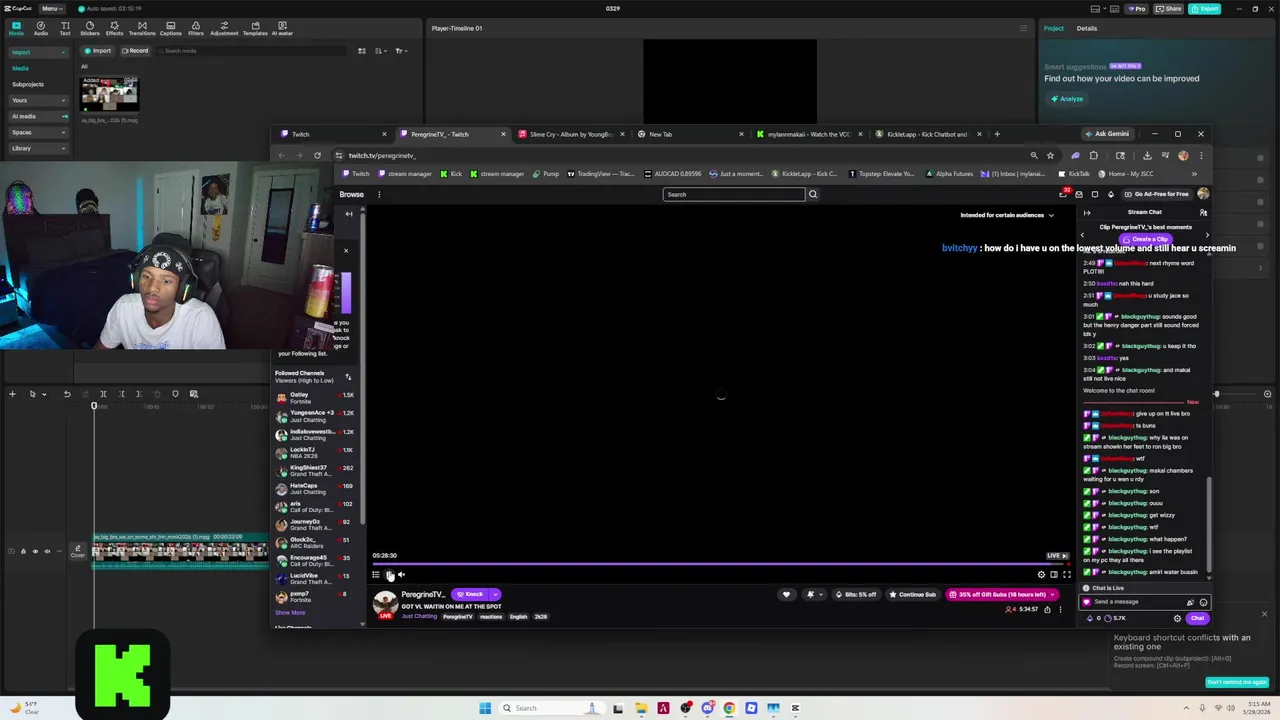Screen dimensions: 1280x720
Task: Open the TradingView bookmark
Action: coord(601,174)
